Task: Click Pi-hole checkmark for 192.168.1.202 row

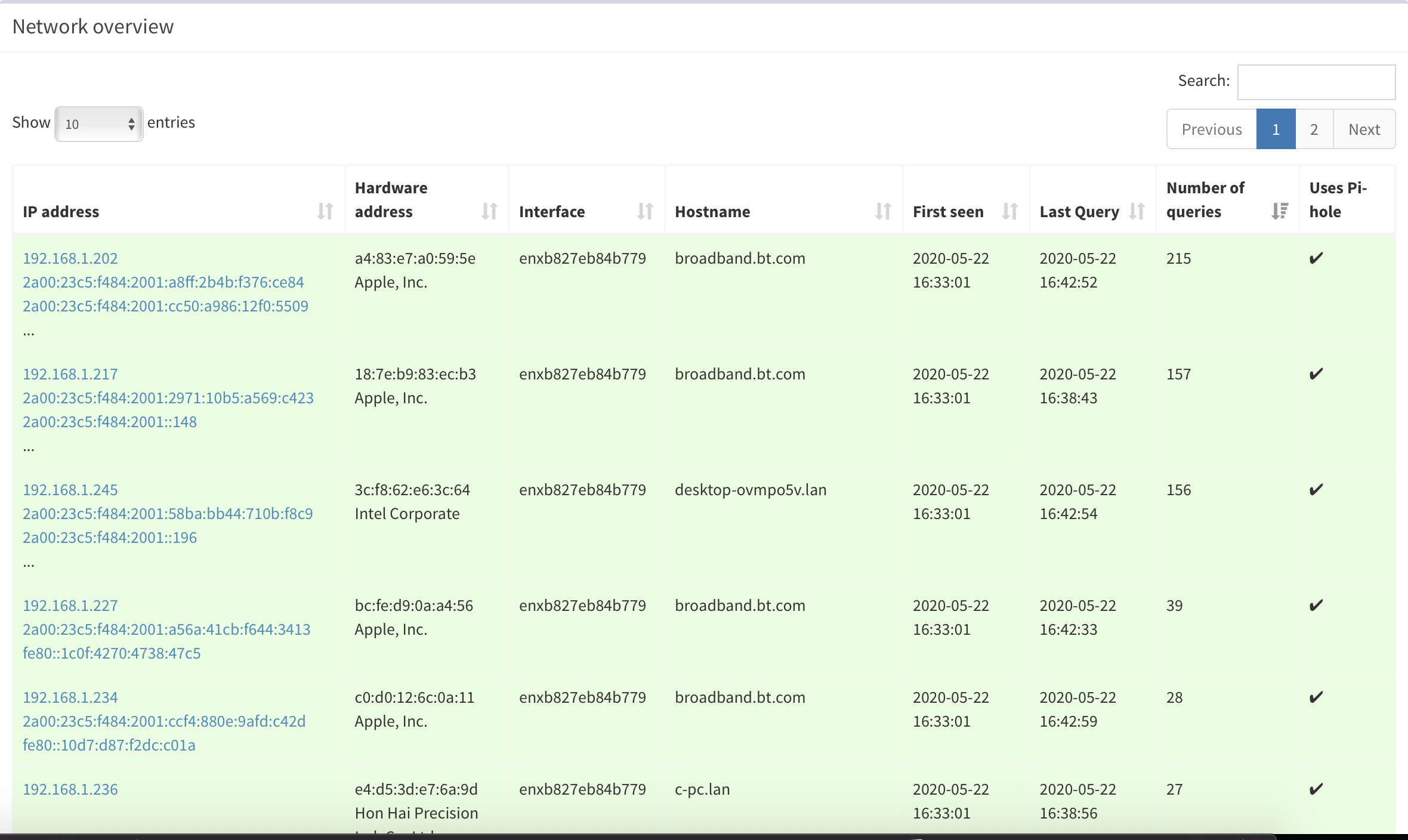Action: click(1316, 258)
